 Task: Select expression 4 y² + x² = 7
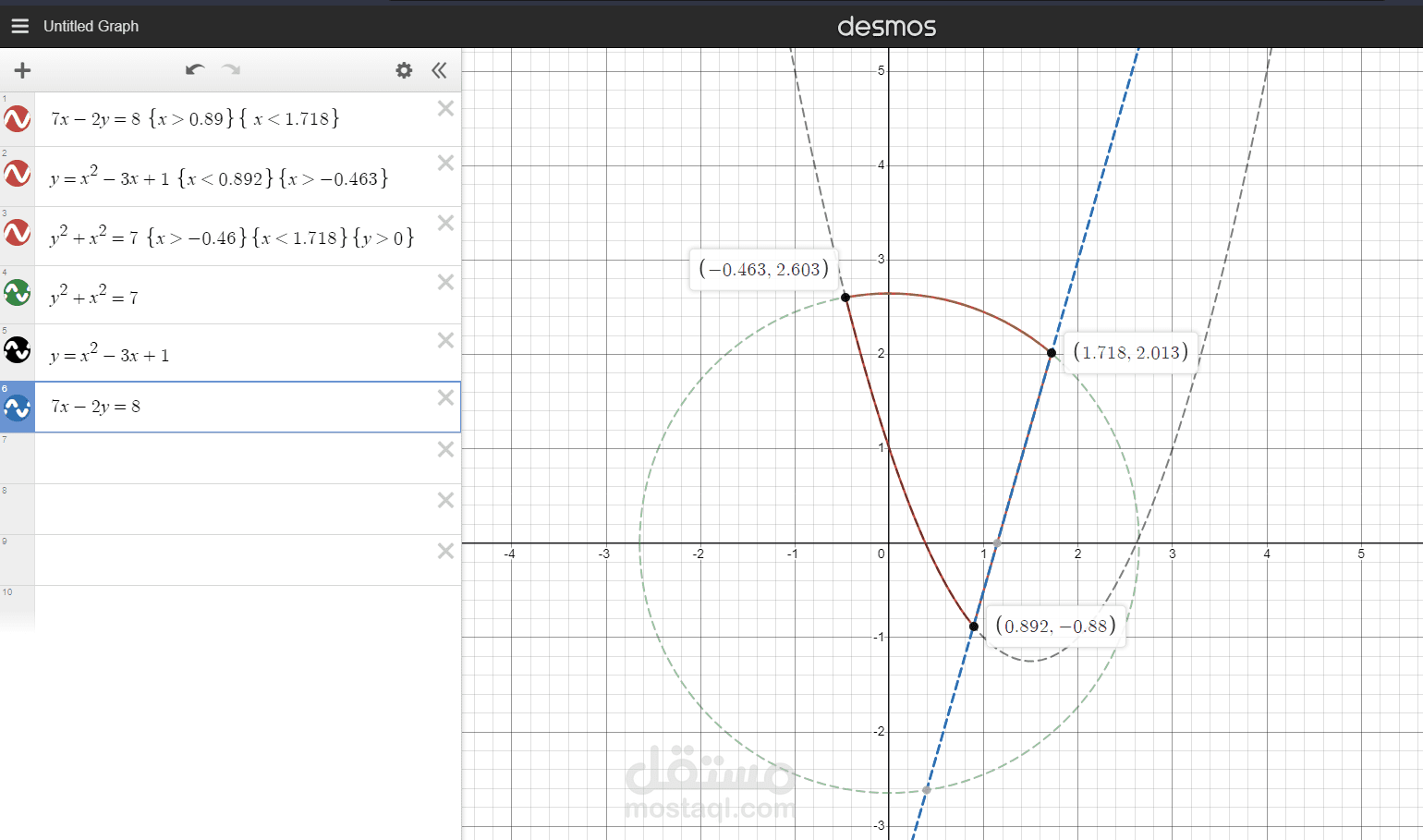(94, 296)
